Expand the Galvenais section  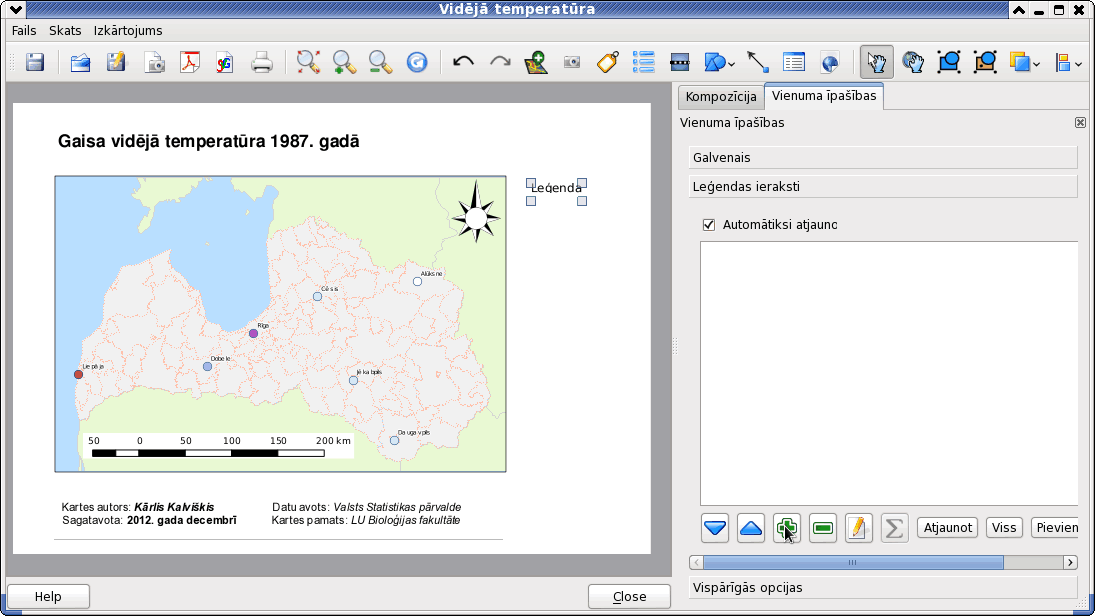[x=883, y=157]
